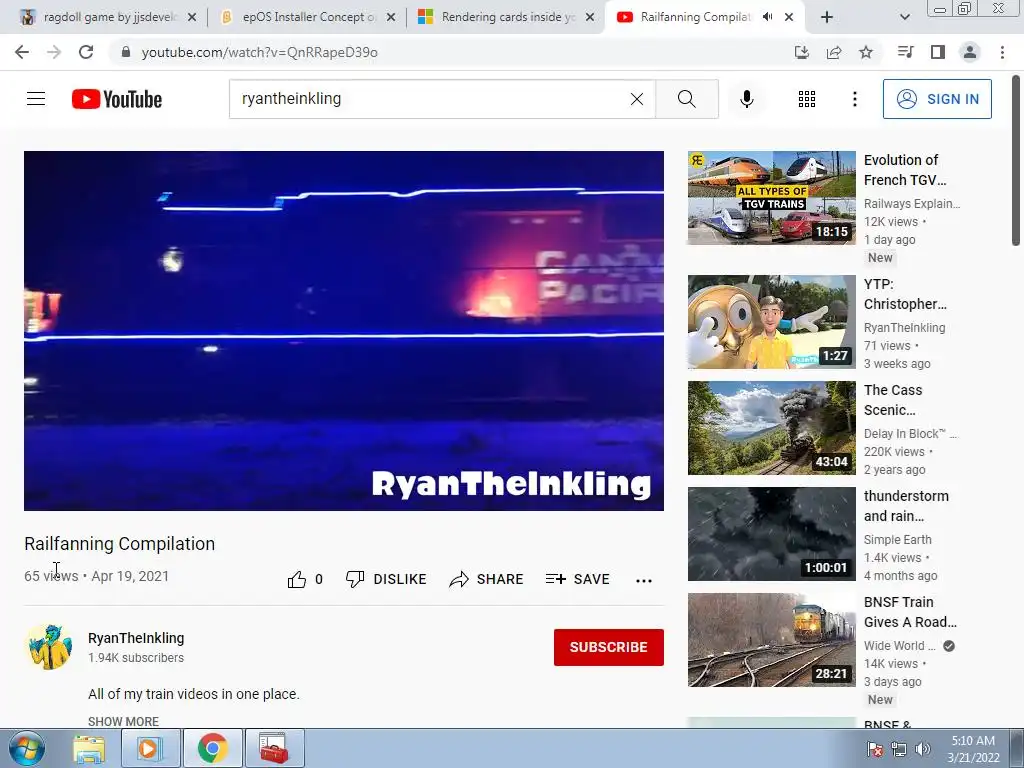1024x768 pixels.
Task: Mute the tab using the speaker icon
Action: pyautogui.click(x=768, y=17)
